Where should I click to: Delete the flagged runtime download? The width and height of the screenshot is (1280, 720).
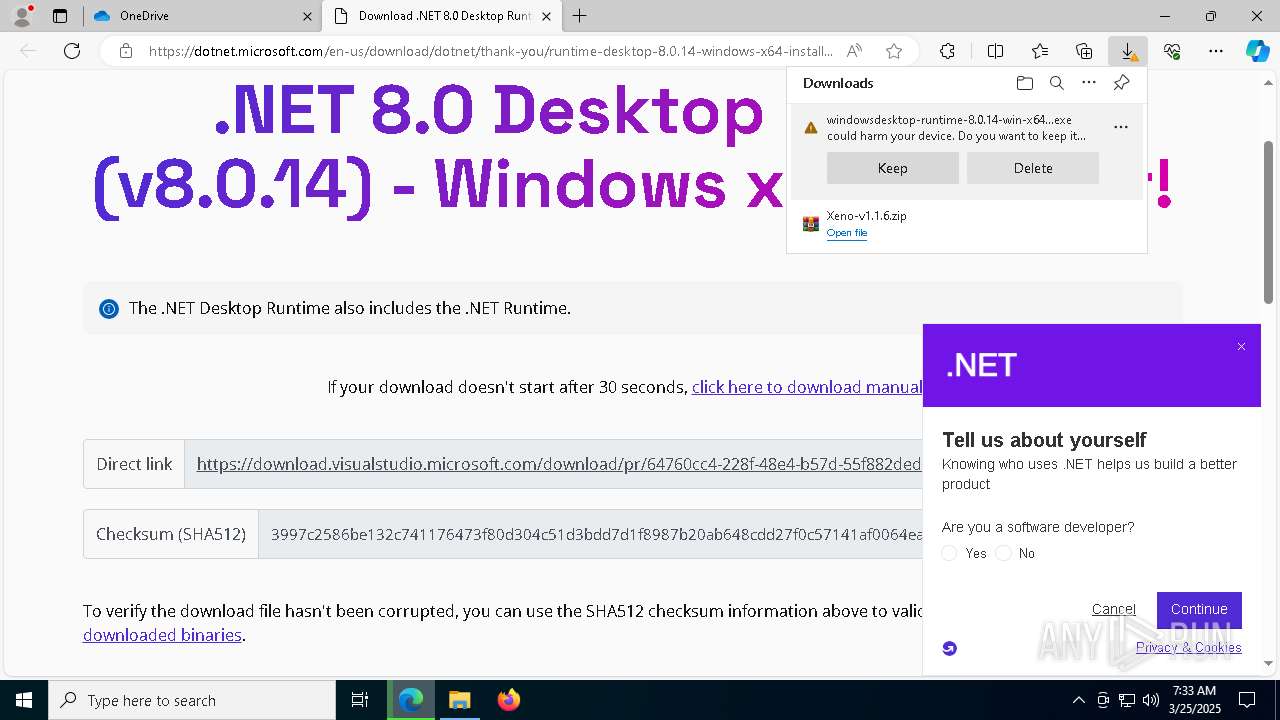[x=1033, y=168]
